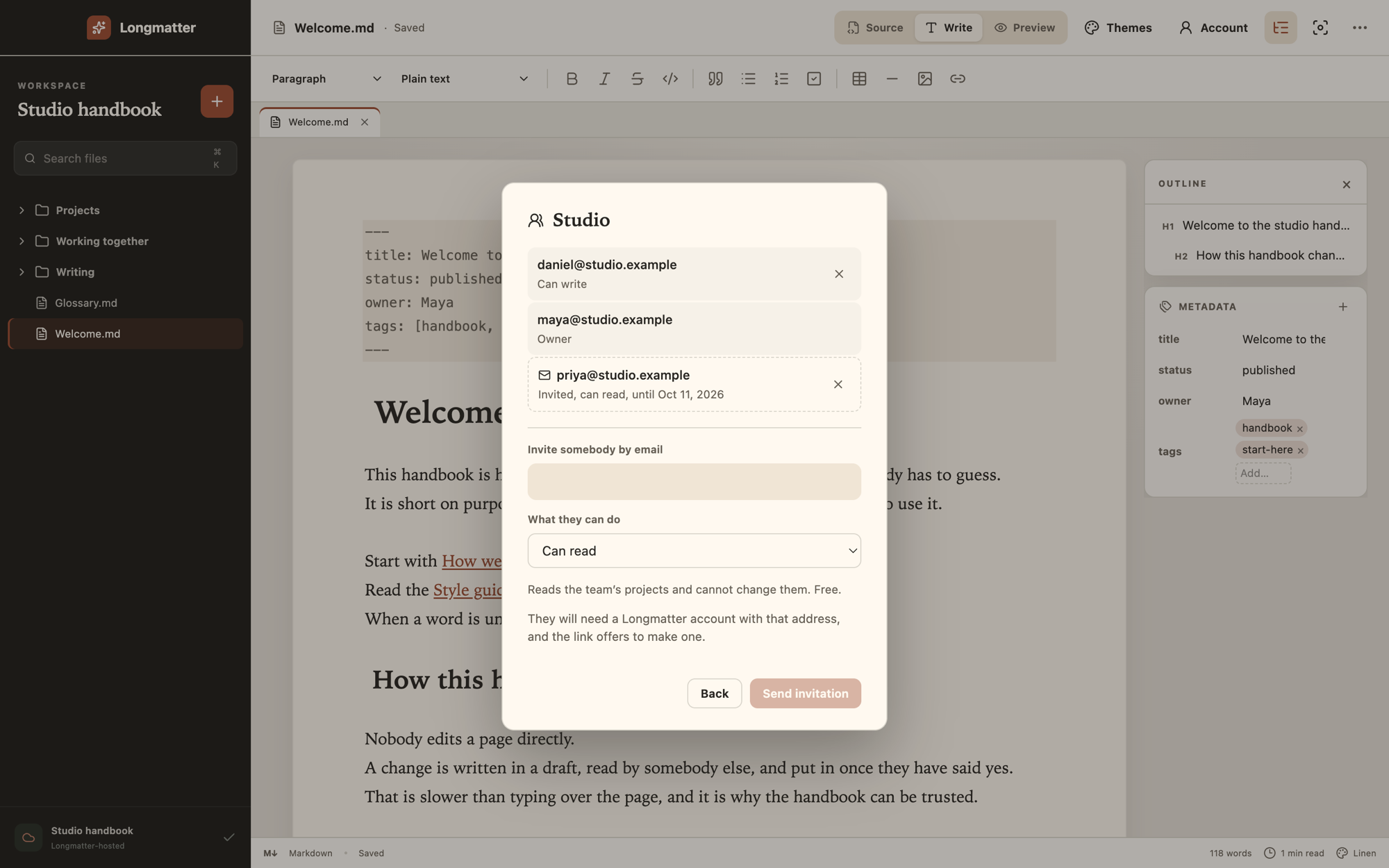Open the more options ellipsis menu
The image size is (1389, 868).
(1360, 28)
